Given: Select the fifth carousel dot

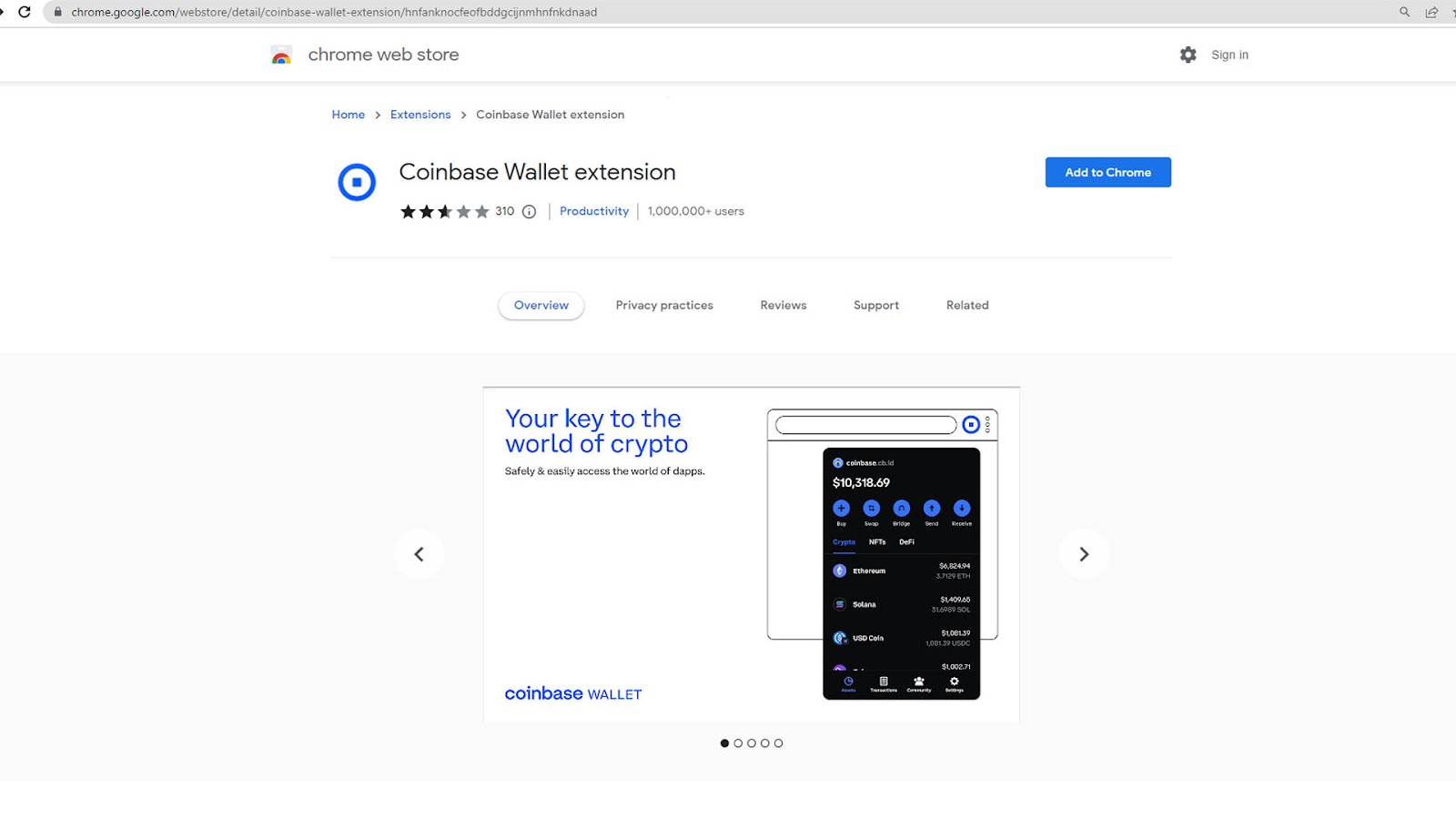Looking at the screenshot, I should (778, 743).
